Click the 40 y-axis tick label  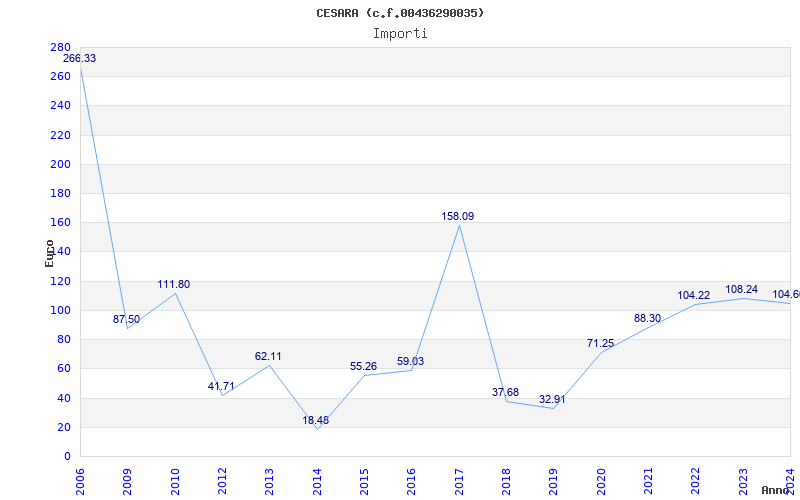63,398
